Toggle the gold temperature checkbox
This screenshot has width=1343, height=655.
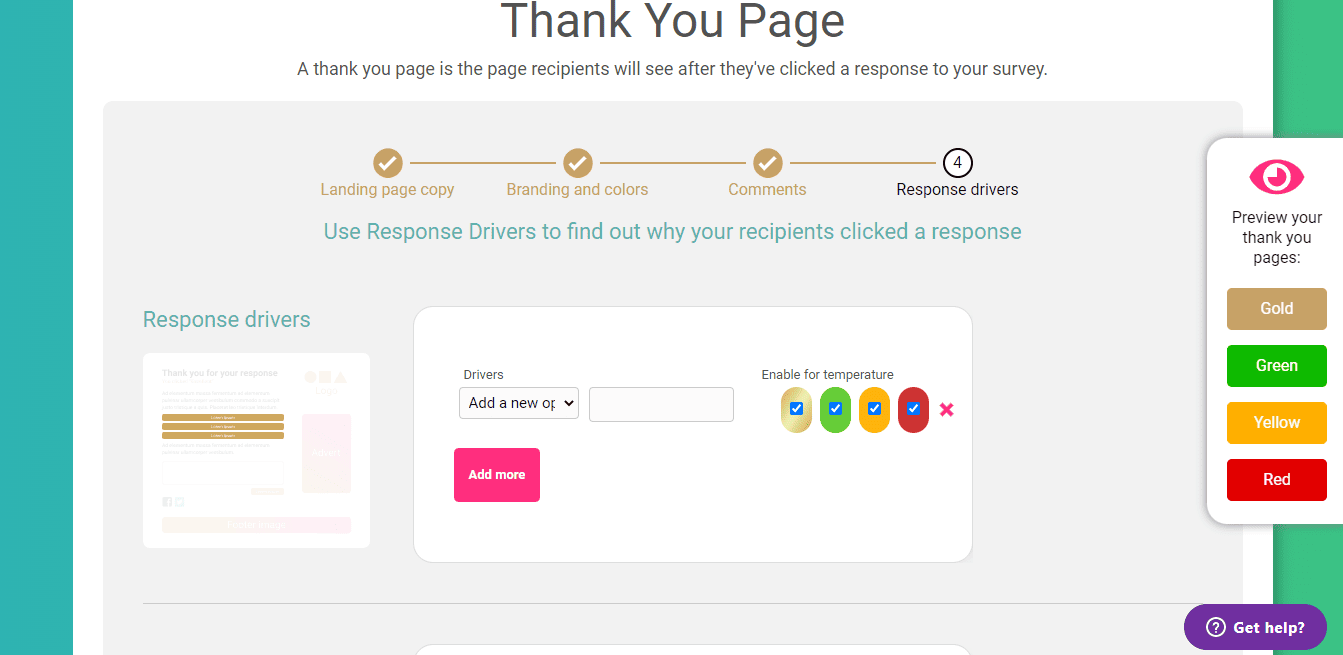click(x=796, y=409)
